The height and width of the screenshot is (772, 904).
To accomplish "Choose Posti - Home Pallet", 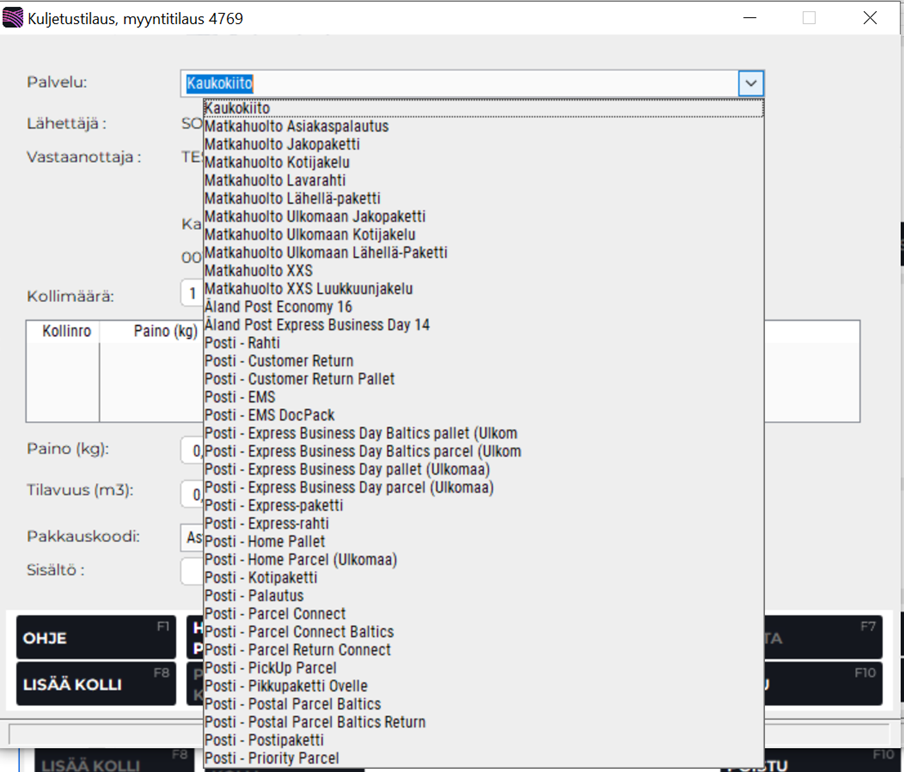I will pos(264,541).
